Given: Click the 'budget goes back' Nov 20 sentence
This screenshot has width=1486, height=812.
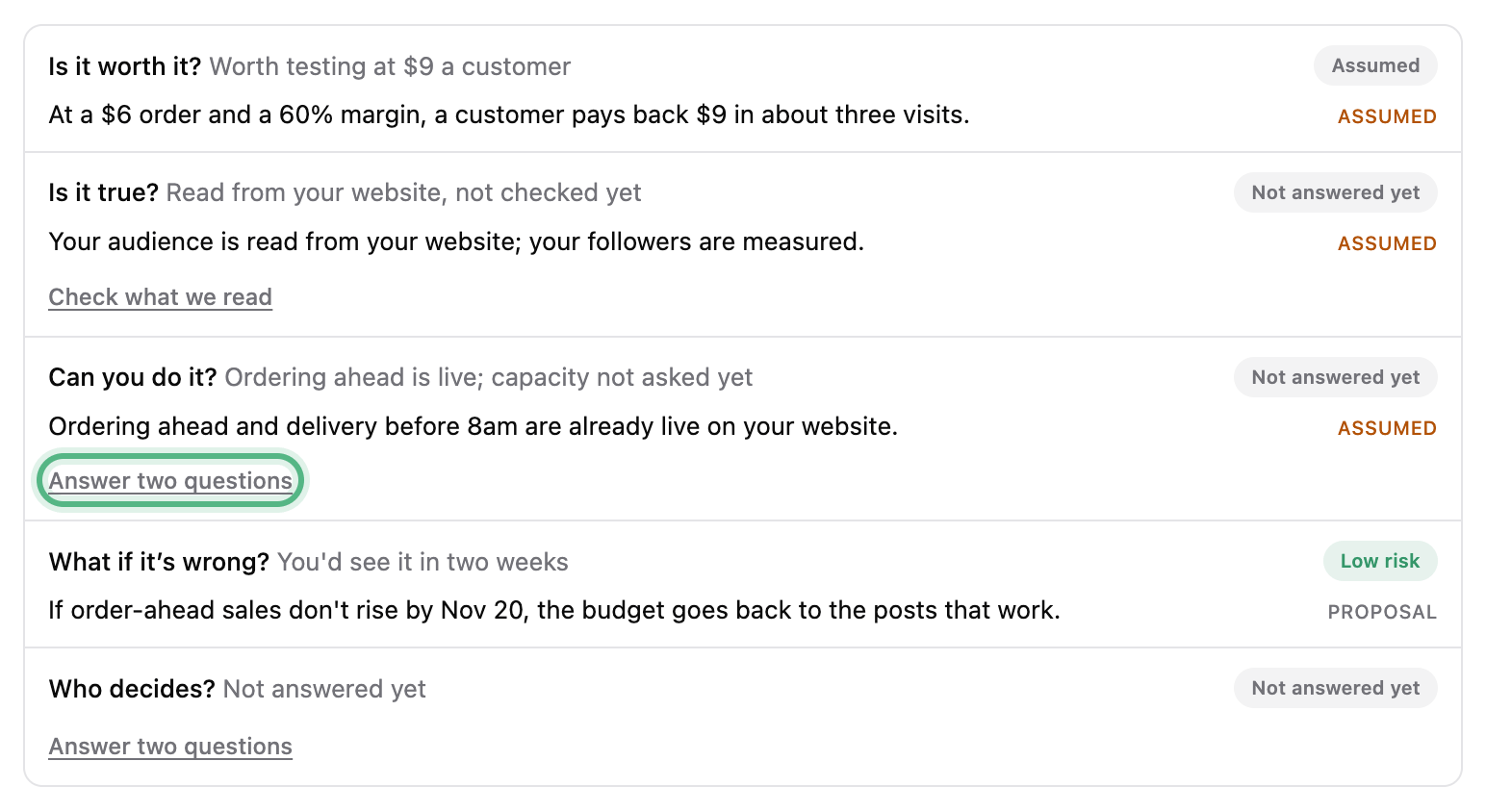Looking at the screenshot, I should point(554,610).
